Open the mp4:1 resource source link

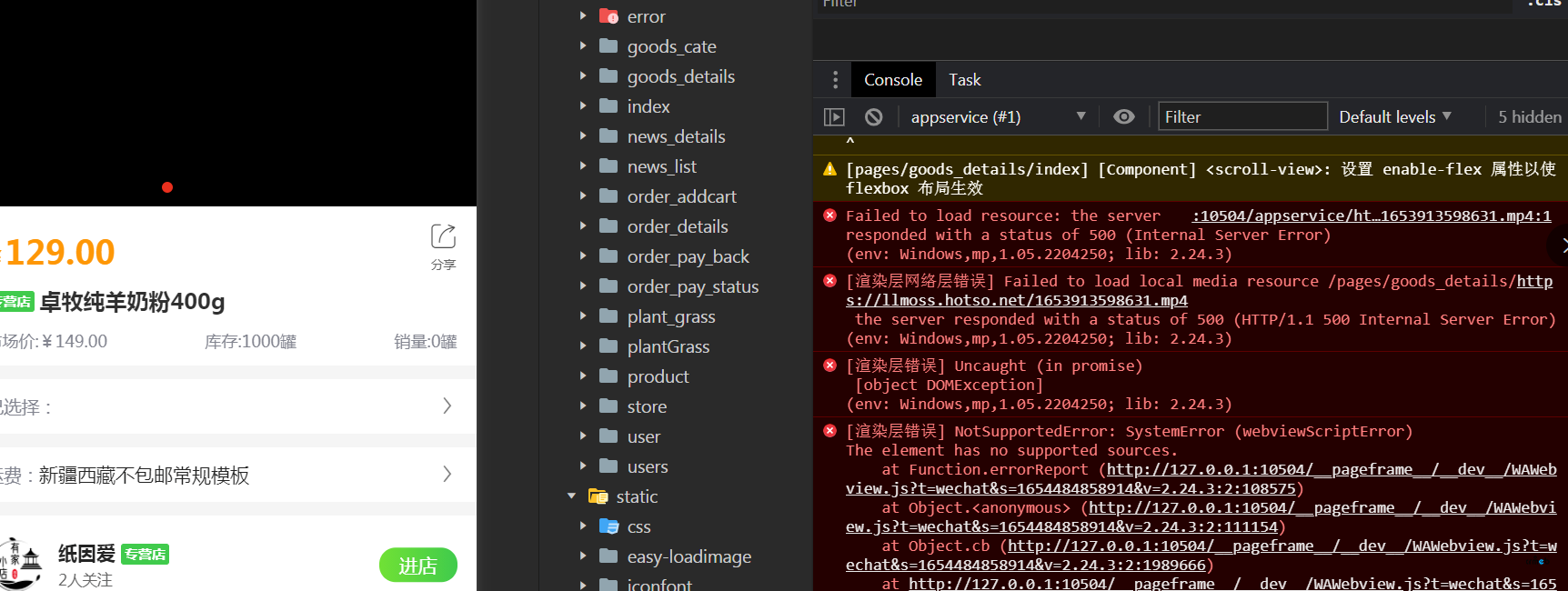pos(1372,215)
